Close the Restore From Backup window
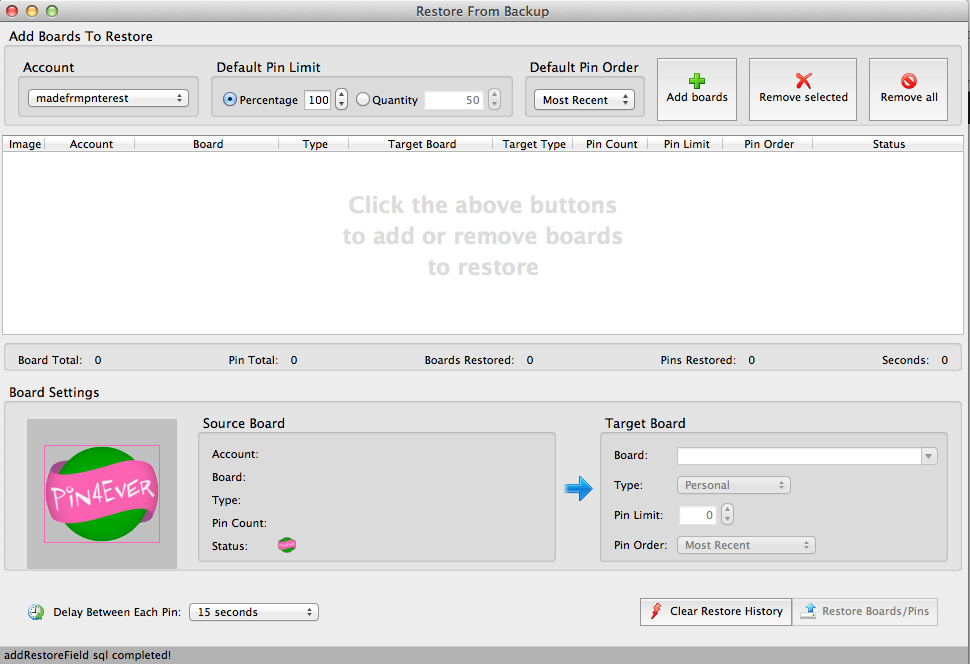The image size is (970, 664). [12, 11]
